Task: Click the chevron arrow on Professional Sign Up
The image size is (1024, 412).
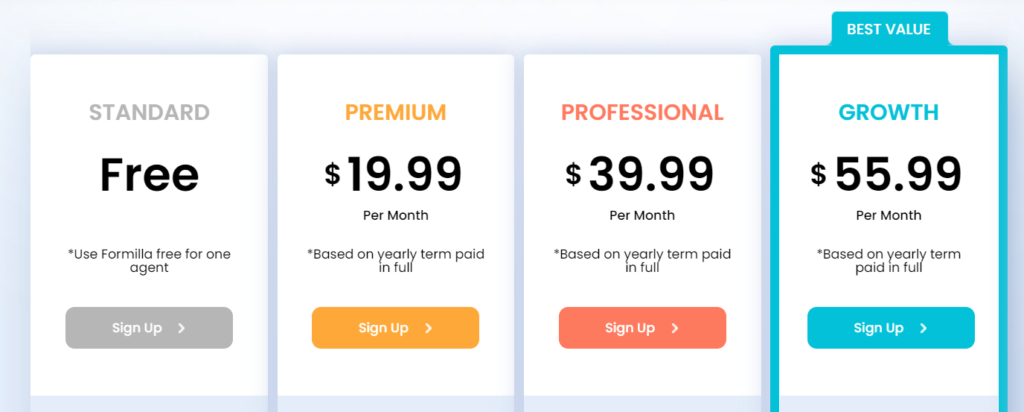Action: tap(675, 328)
